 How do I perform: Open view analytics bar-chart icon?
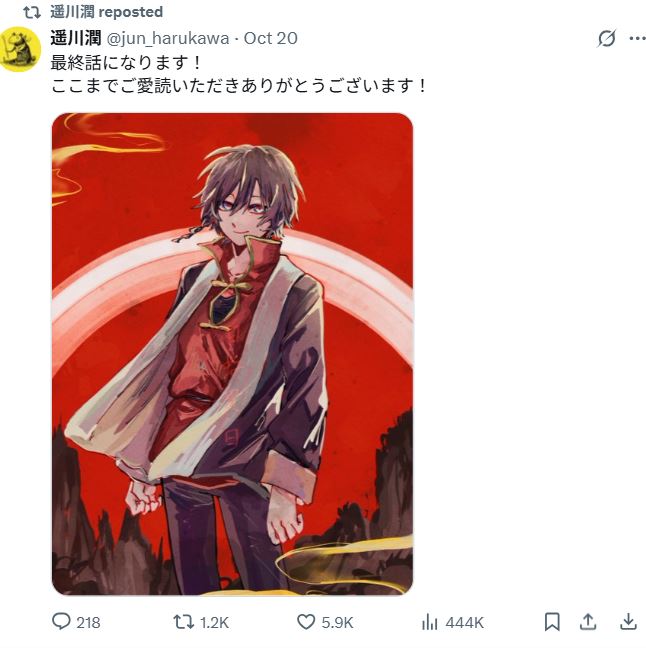pos(429,622)
